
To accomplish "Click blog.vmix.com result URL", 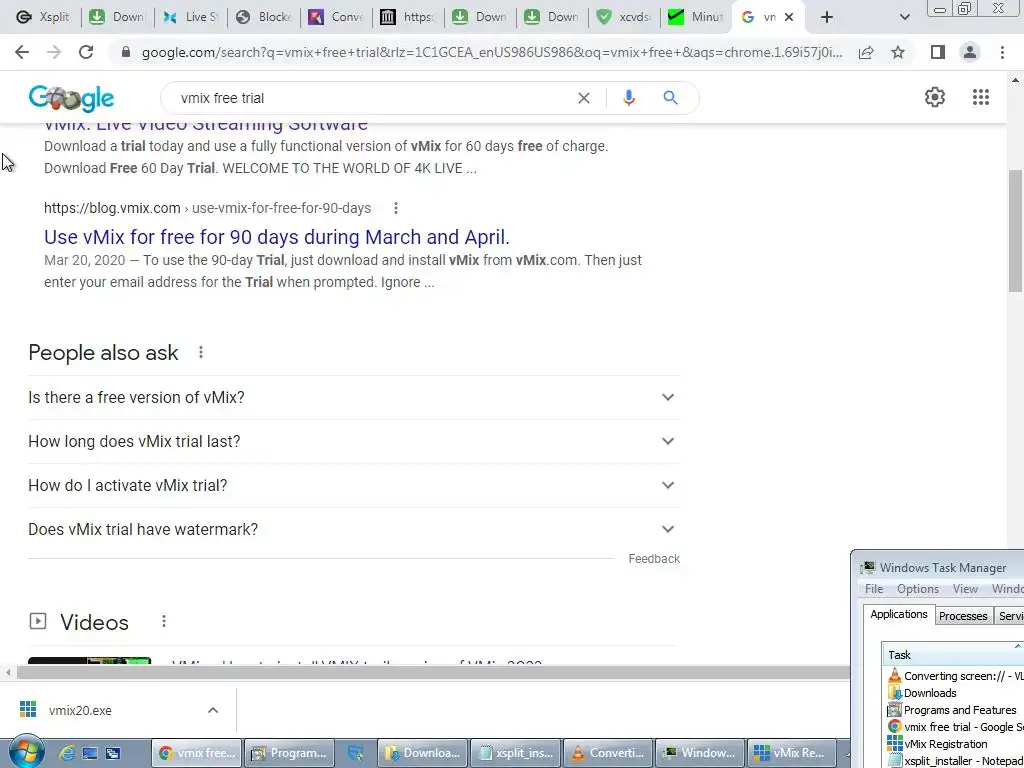I will click(207, 208).
